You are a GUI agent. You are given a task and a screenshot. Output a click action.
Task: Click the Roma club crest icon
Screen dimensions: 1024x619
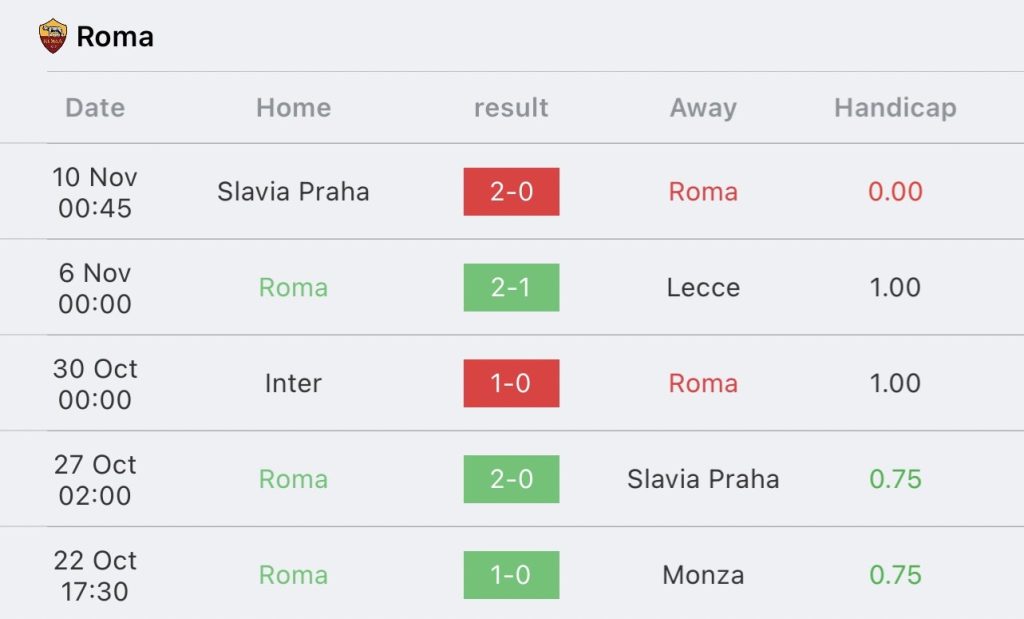click(x=53, y=36)
